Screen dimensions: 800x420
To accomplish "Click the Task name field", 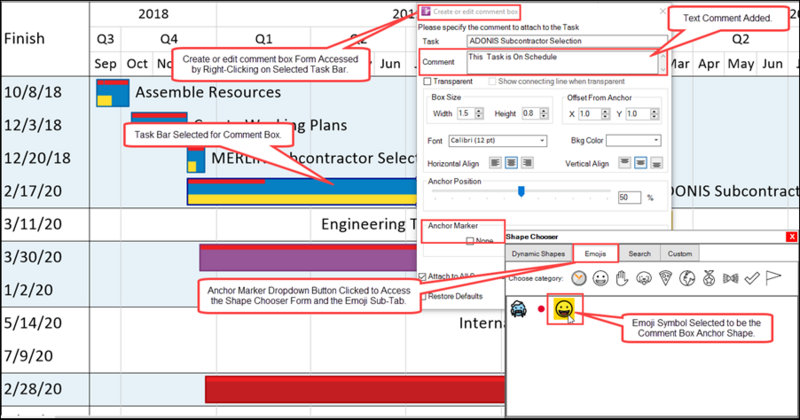I will coord(567,41).
